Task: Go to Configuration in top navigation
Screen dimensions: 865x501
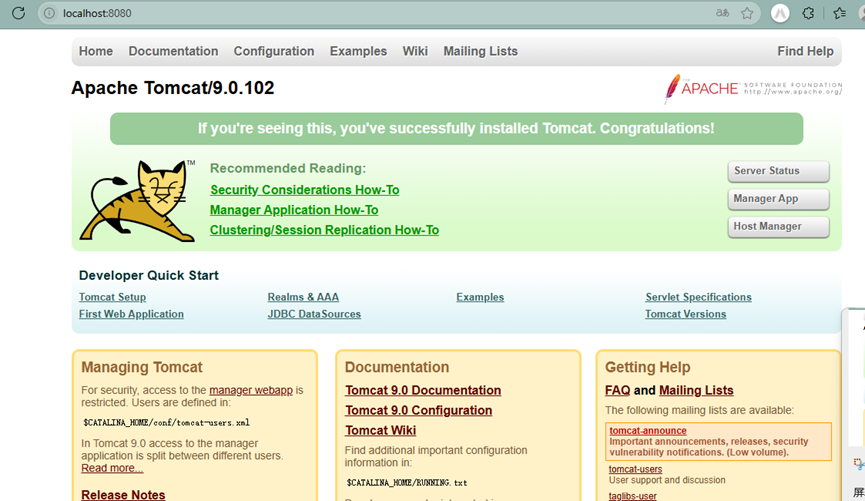Action: (x=274, y=51)
